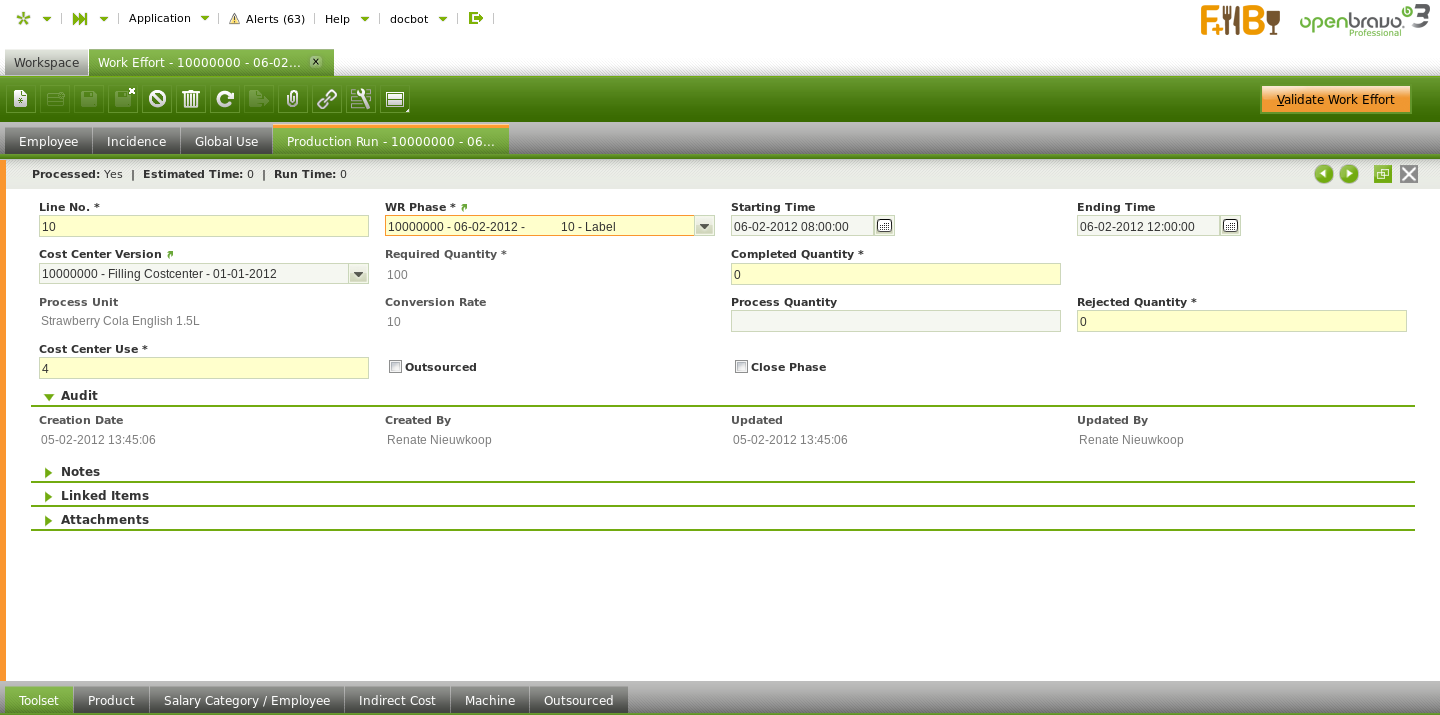
Task: Go to the next record arrow
Action: (1349, 174)
